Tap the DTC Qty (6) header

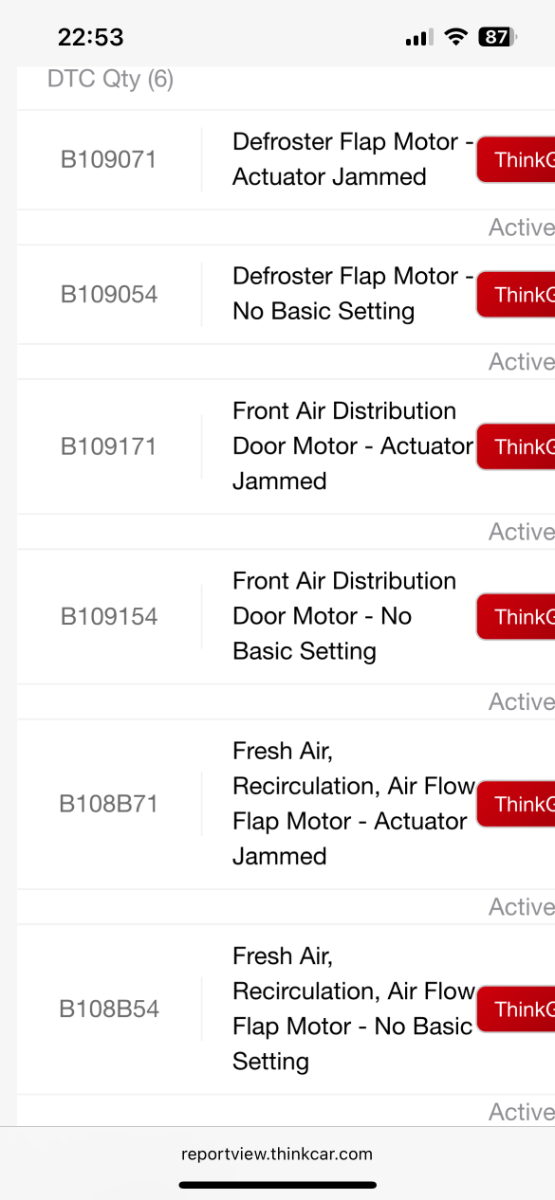tap(110, 79)
